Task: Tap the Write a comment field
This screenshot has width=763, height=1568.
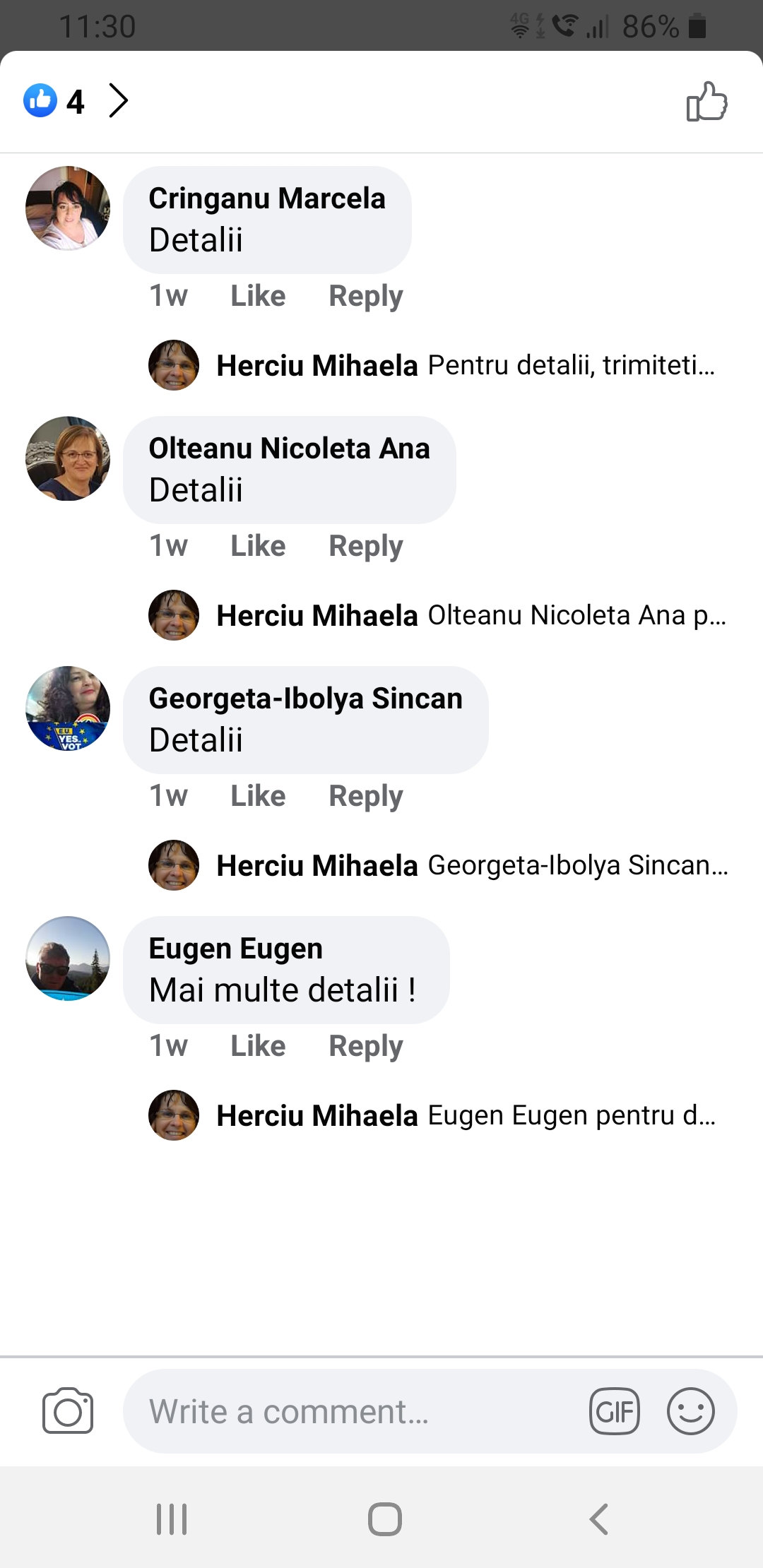Action: click(353, 1411)
